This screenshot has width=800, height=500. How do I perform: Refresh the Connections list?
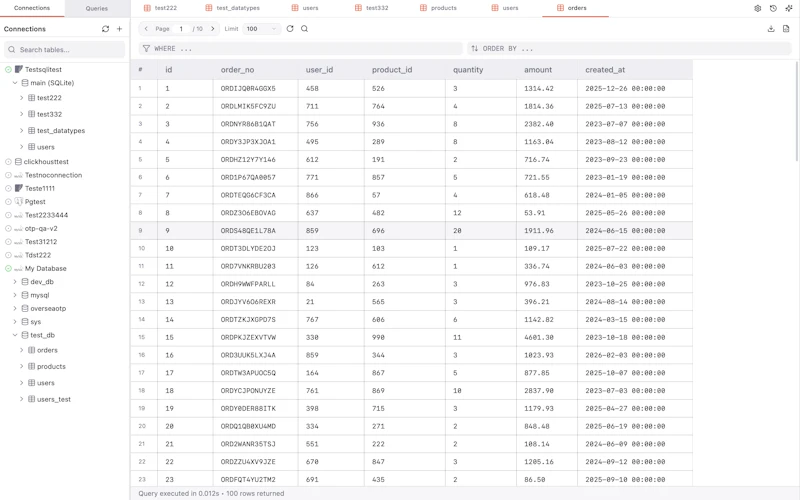(x=105, y=29)
